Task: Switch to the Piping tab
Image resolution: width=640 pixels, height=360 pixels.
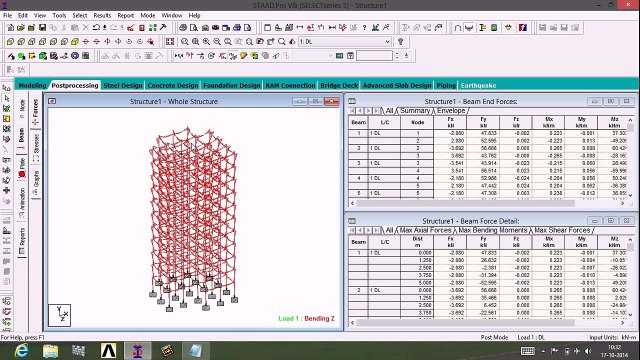Action: click(x=446, y=85)
